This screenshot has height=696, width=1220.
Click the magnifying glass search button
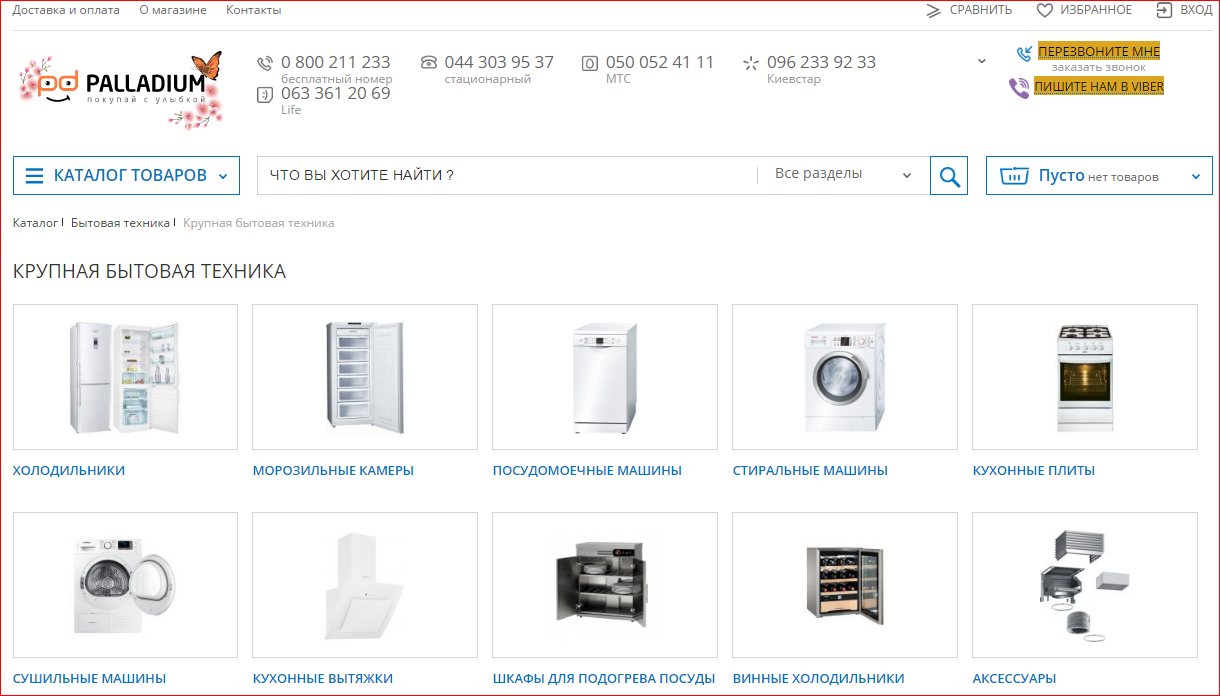pyautogui.click(x=949, y=176)
